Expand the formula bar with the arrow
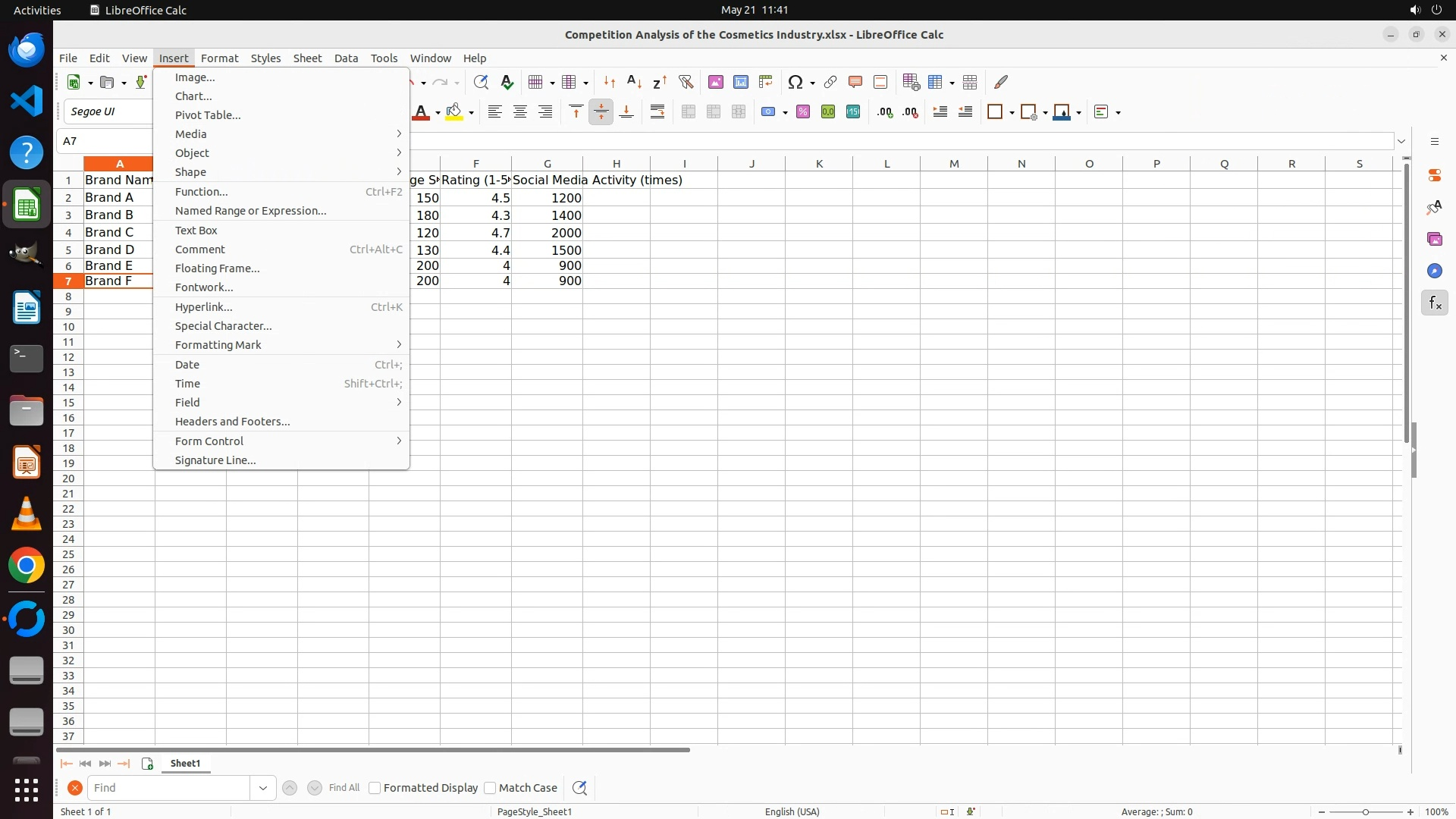The width and height of the screenshot is (1456, 819). 1401,141
